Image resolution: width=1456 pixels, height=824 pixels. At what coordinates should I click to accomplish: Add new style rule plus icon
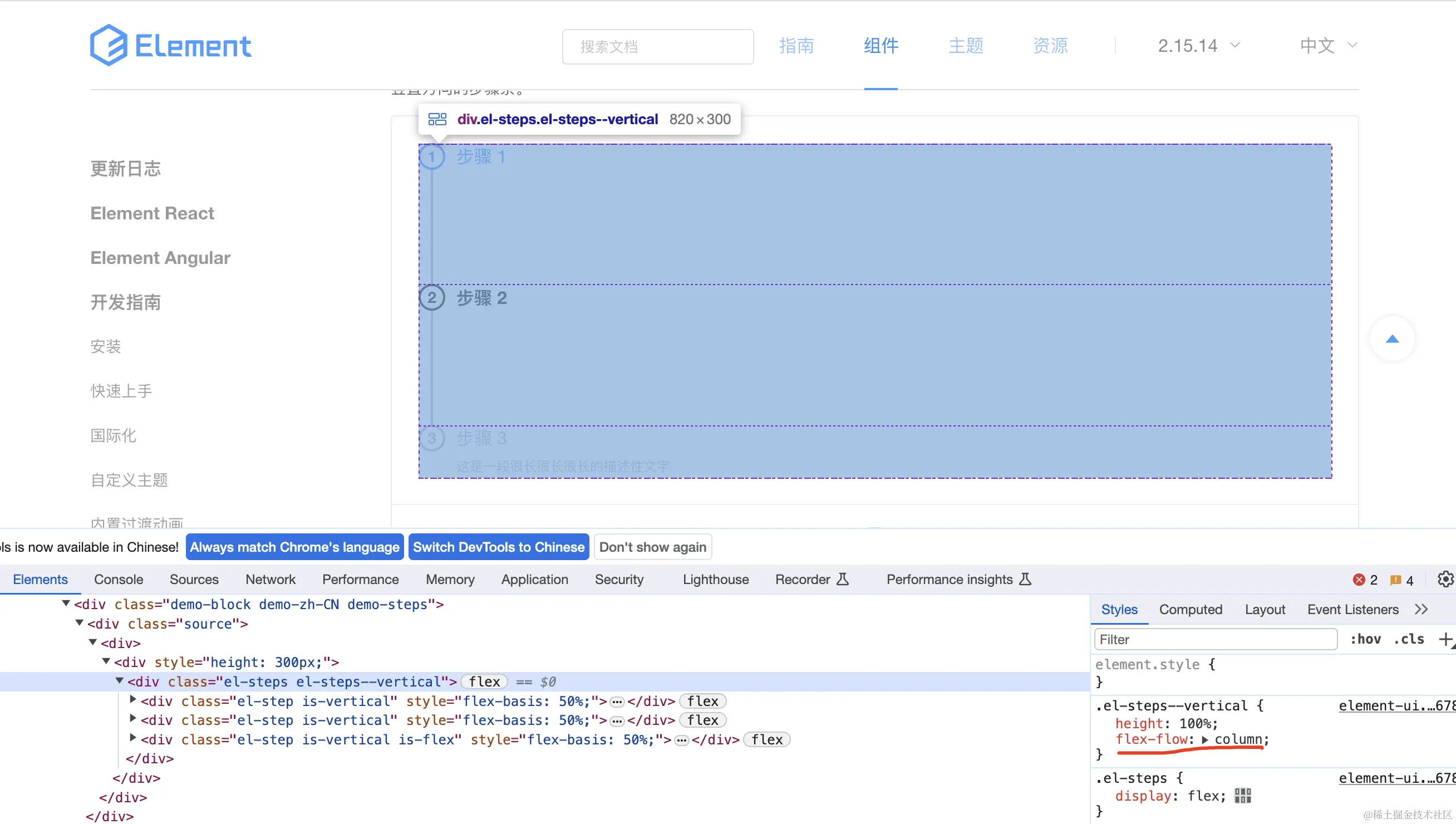coord(1445,639)
